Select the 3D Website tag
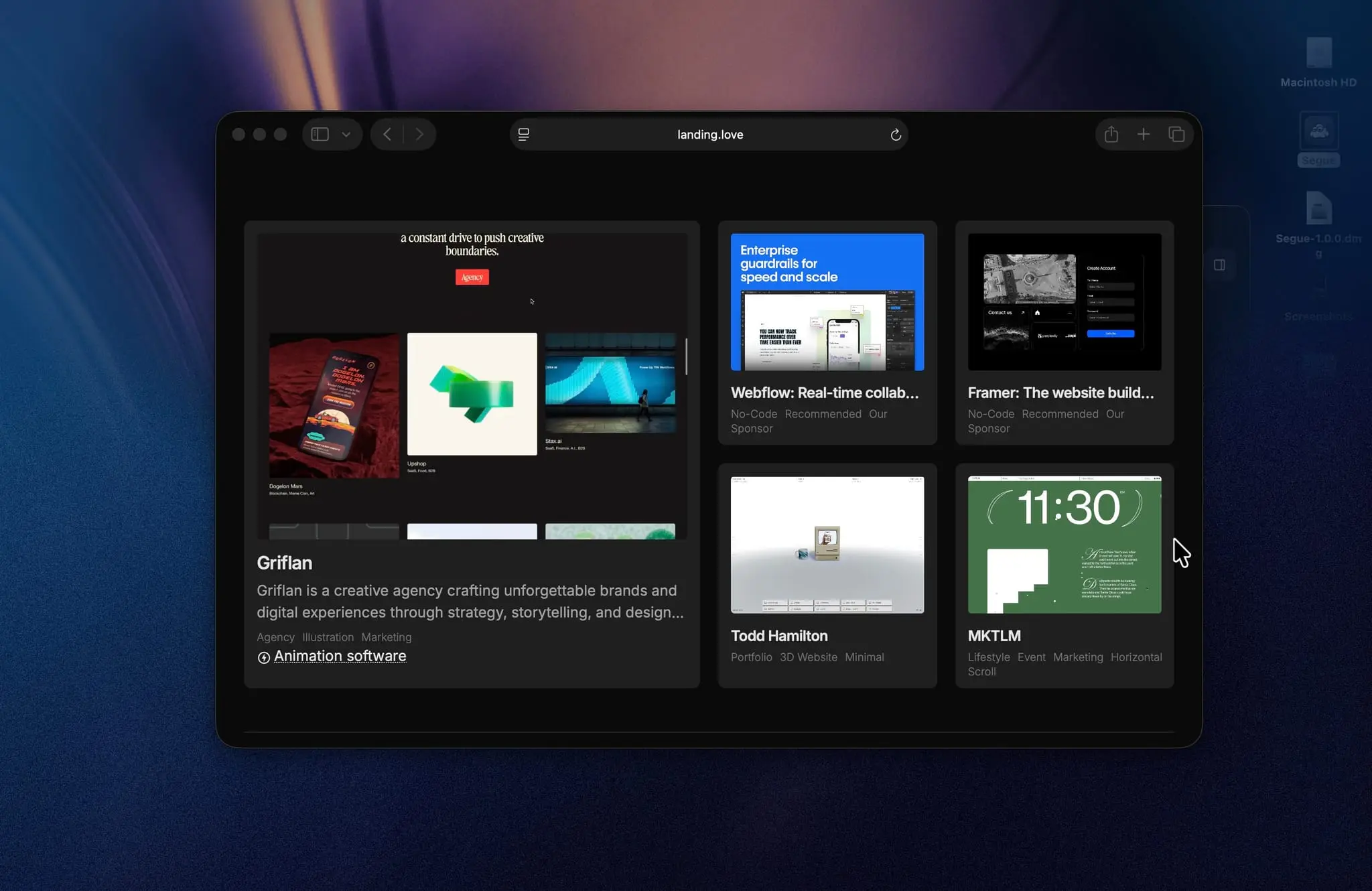This screenshot has height=891, width=1372. click(809, 657)
